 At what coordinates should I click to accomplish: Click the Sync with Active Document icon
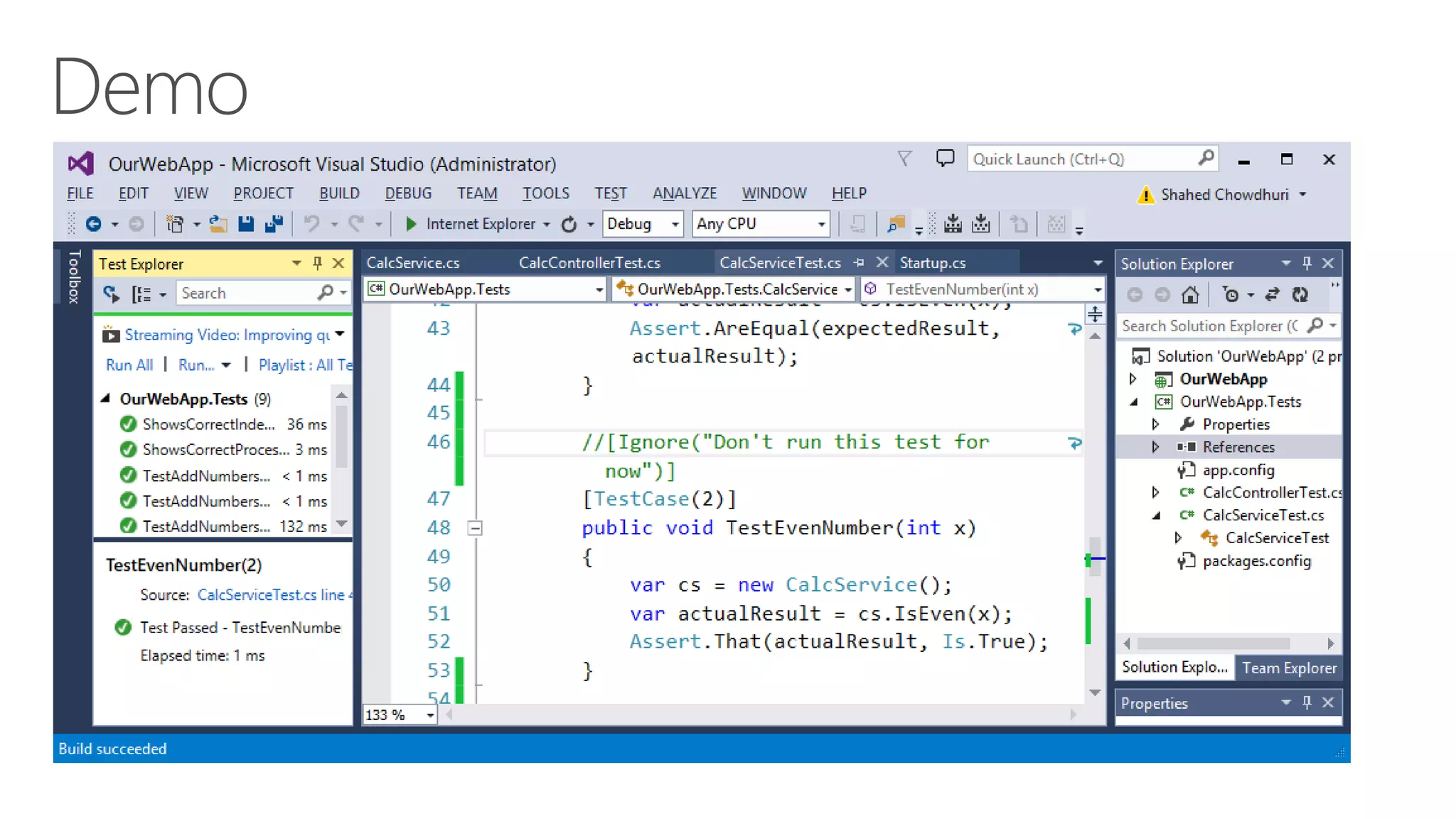1272,294
